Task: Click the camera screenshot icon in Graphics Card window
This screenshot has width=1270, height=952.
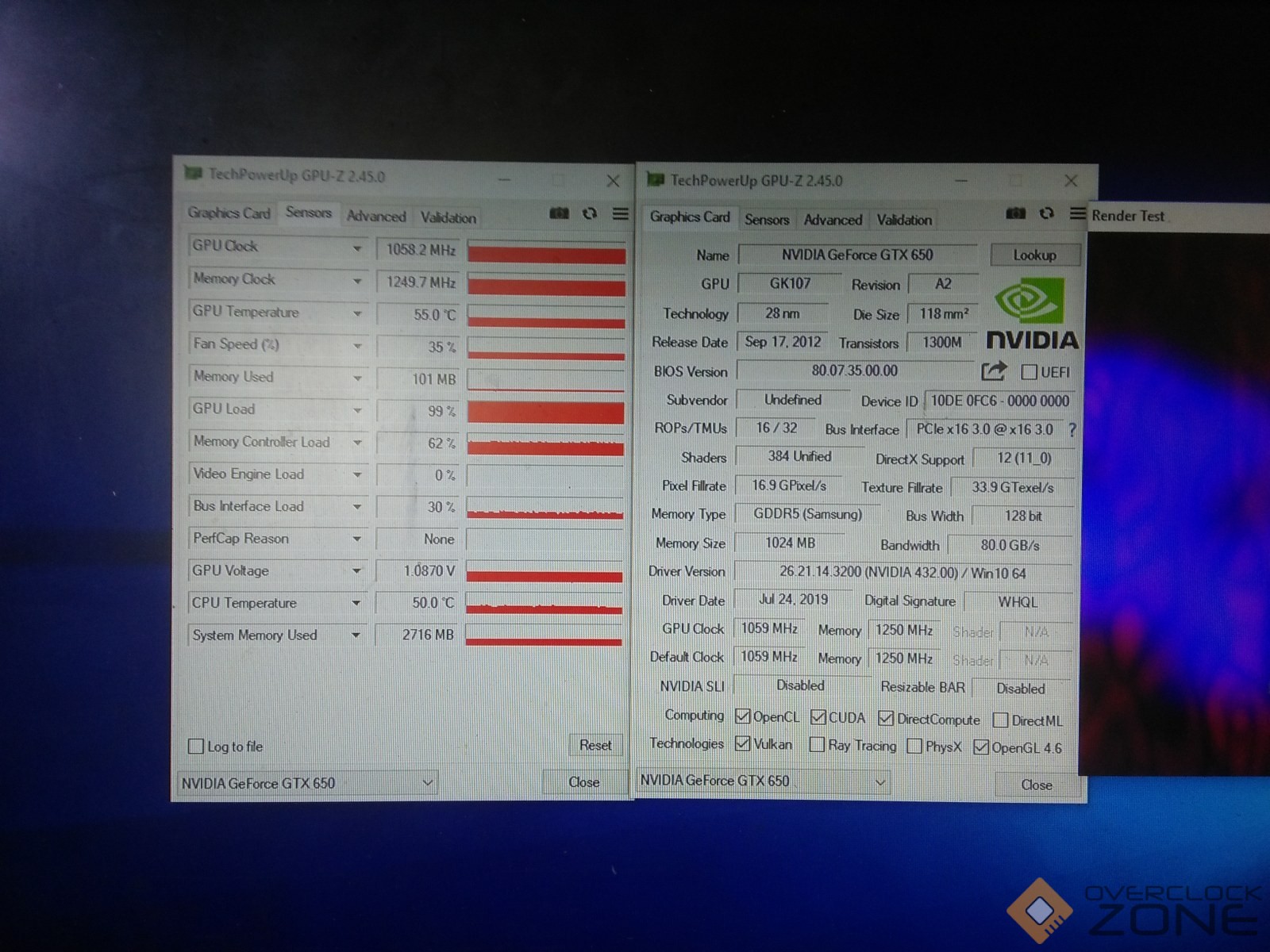Action: (x=1015, y=213)
